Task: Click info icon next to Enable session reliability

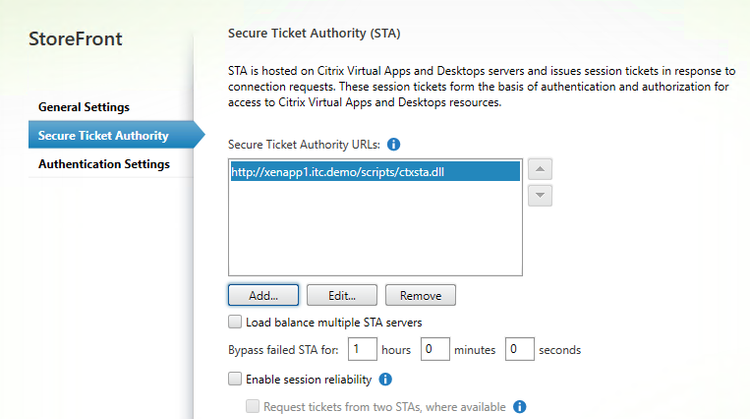Action: 385,379
